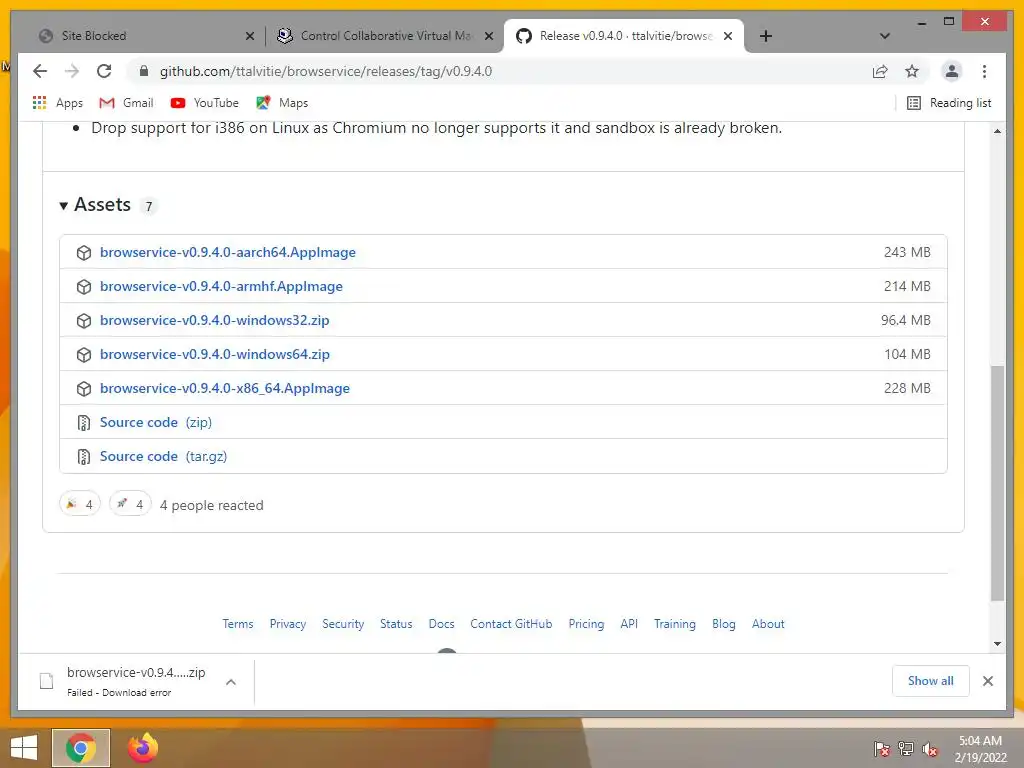Download browservice armhf AppImage
Screen dimensions: 1024x768
coord(221,286)
